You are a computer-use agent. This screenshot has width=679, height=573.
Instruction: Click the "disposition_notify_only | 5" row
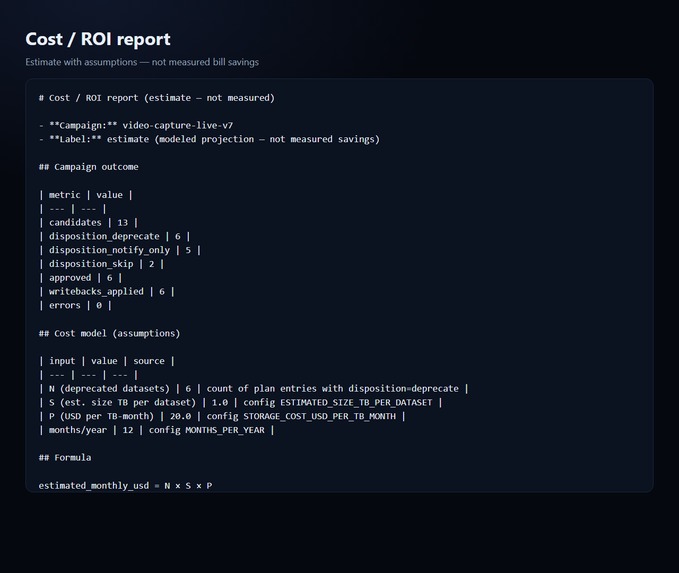click(120, 250)
